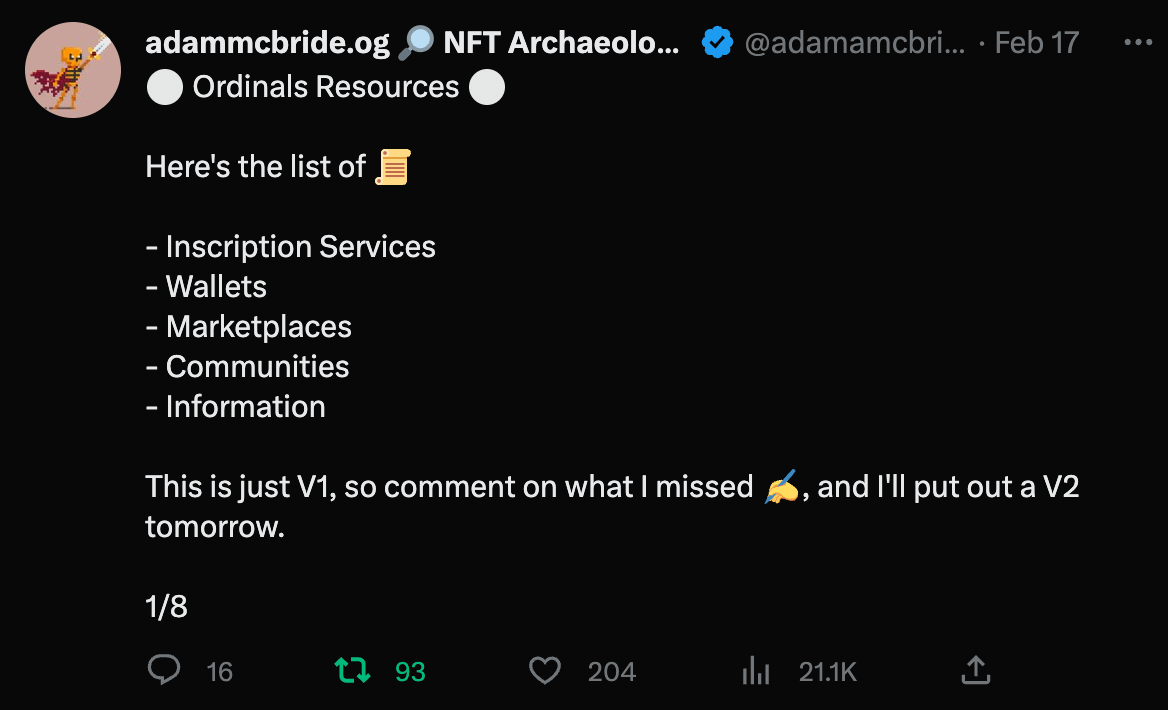Click the 1/8 thread counter text
Viewport: 1168px width, 710px height.
point(166,606)
